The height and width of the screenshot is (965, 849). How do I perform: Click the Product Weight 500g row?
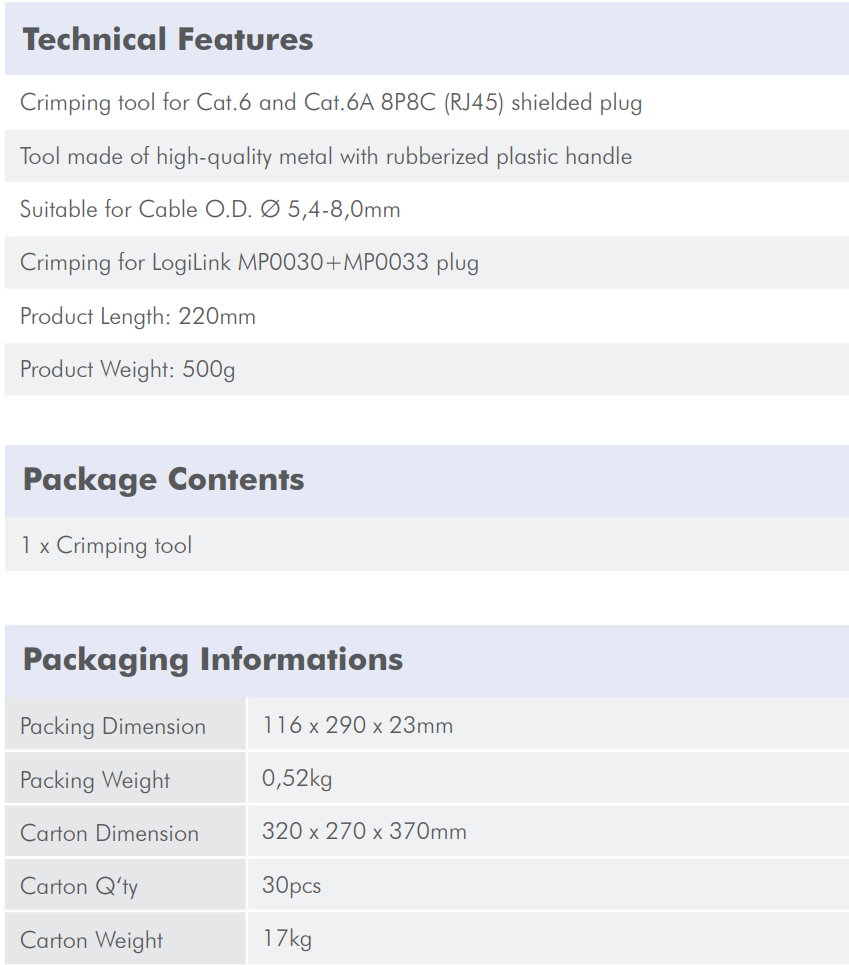pos(426,369)
